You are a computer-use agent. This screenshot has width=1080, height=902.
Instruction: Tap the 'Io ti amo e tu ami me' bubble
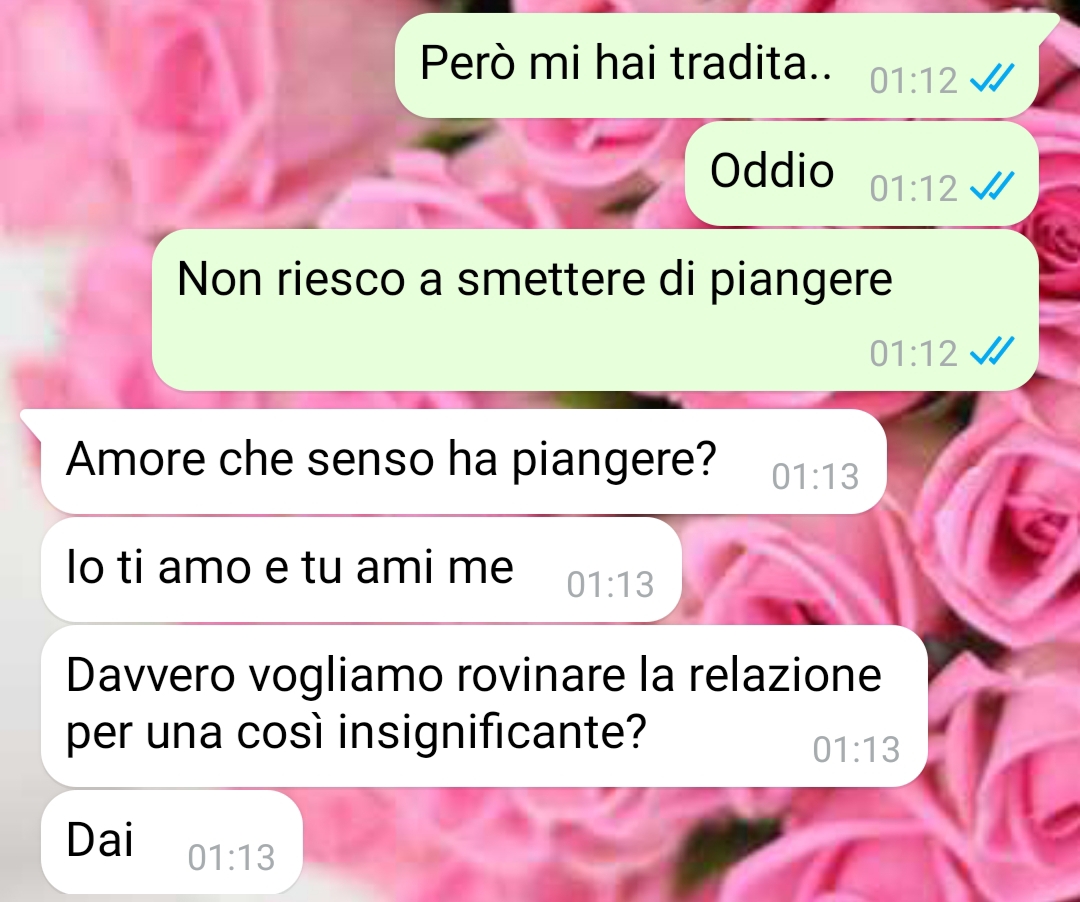[361, 569]
